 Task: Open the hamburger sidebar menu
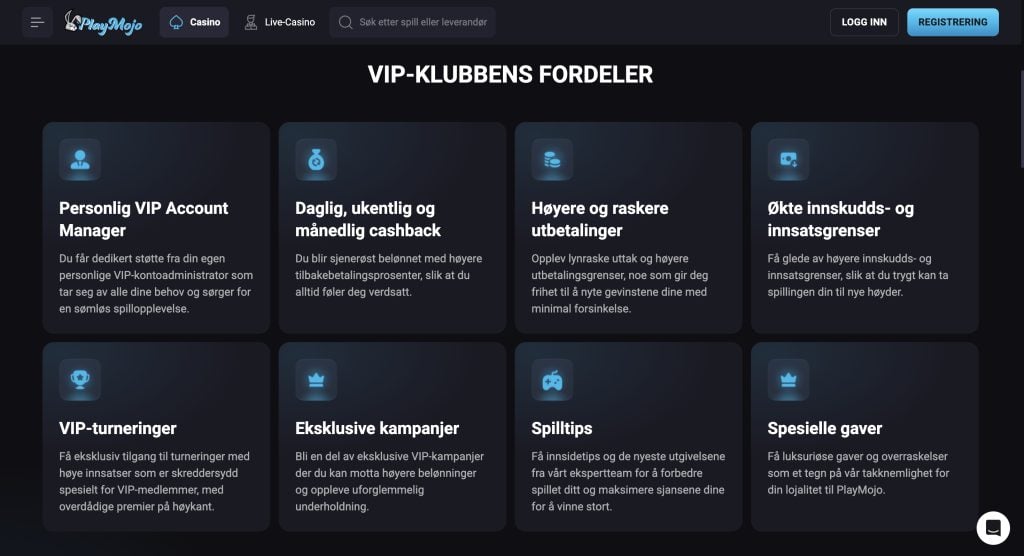coord(38,22)
